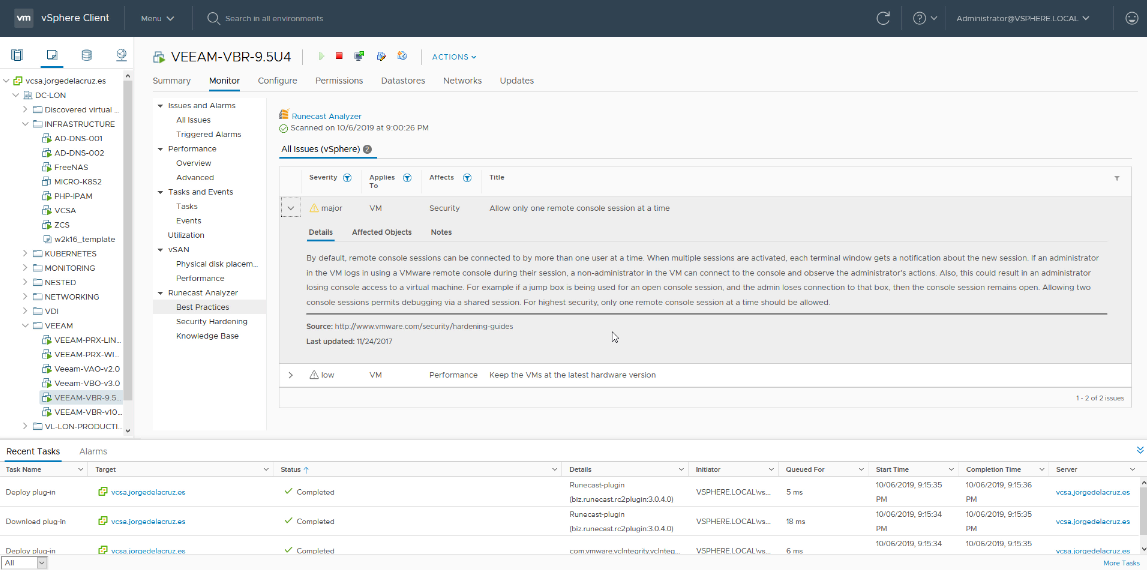Switch to VMs and Templates inventory view
This screenshot has height=570, width=1147.
click(x=51, y=55)
